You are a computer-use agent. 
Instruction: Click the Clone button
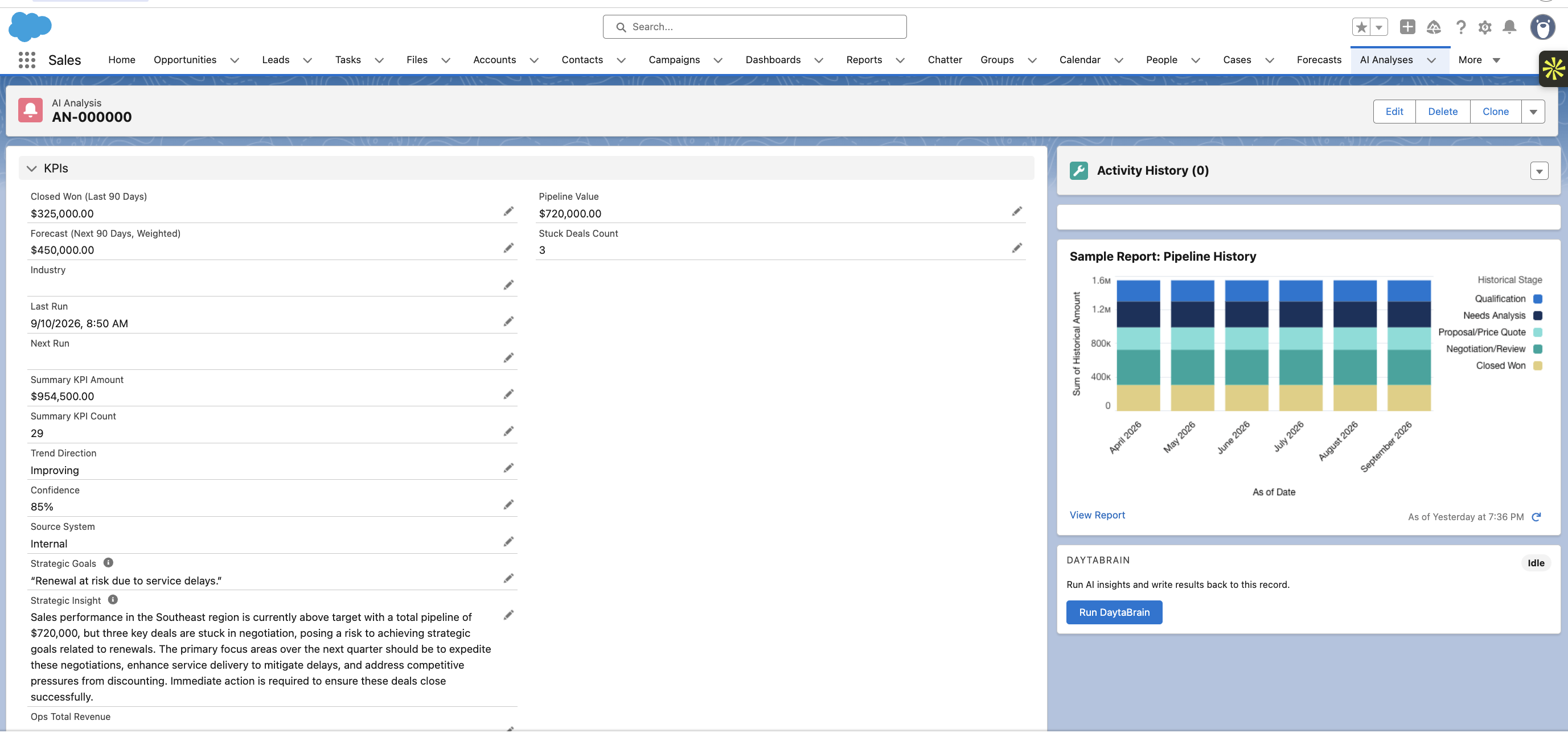1496,112
